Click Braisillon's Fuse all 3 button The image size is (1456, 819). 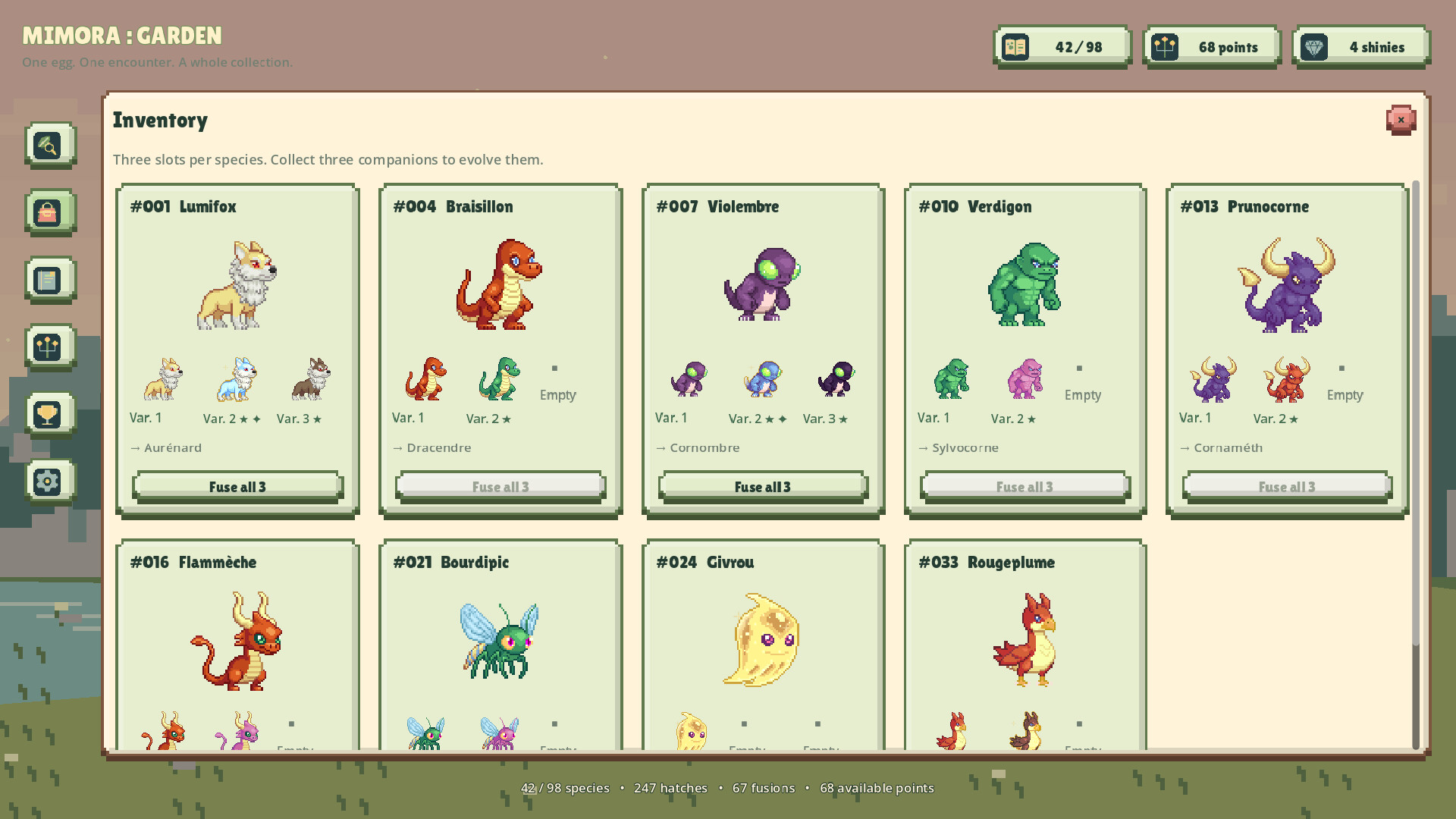click(x=500, y=487)
